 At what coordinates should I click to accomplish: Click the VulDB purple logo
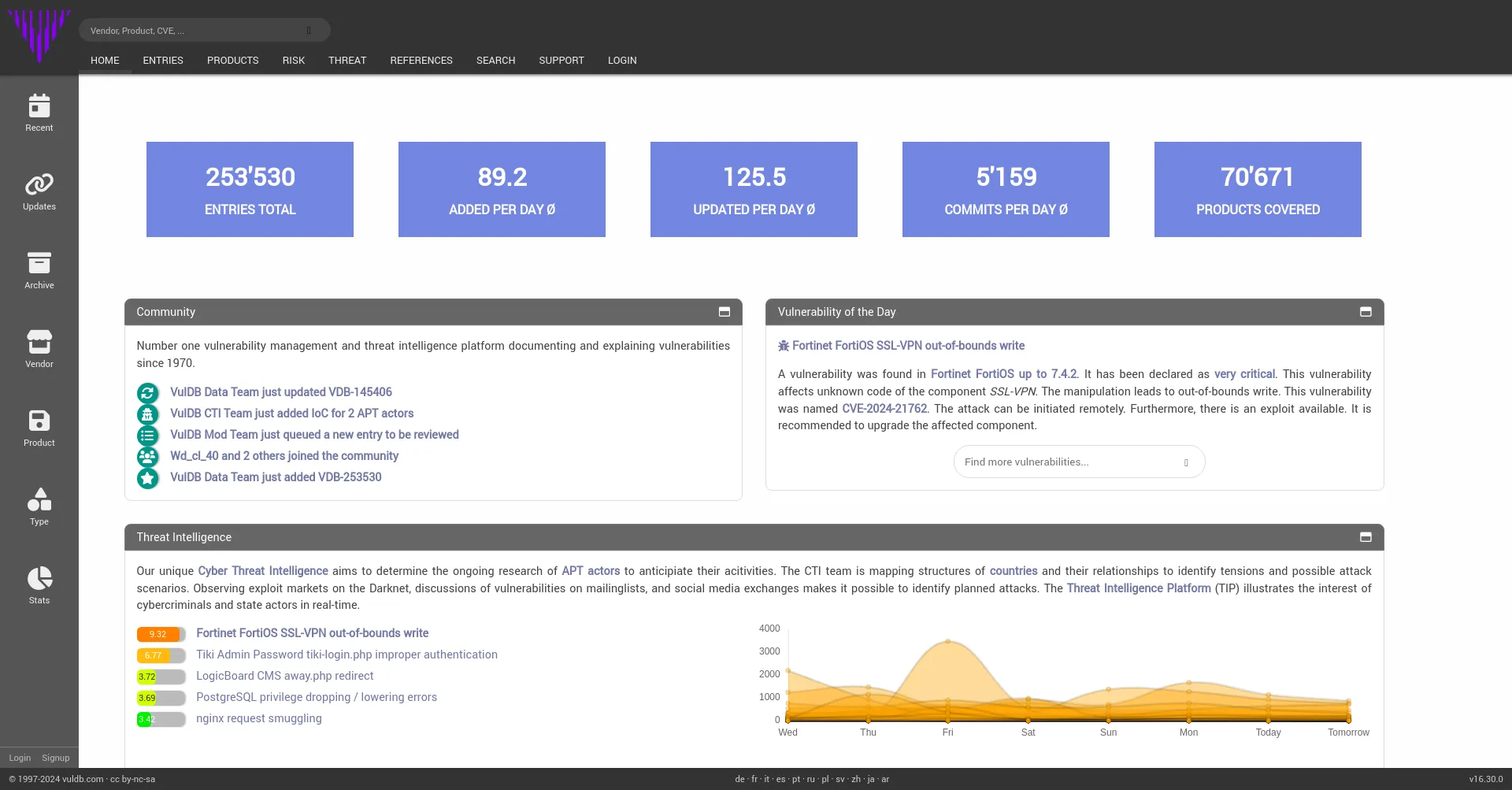tap(39, 35)
